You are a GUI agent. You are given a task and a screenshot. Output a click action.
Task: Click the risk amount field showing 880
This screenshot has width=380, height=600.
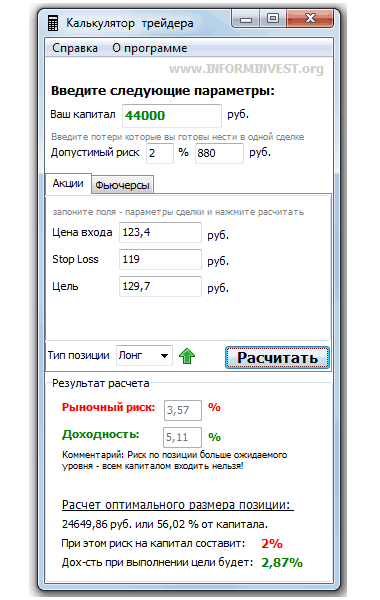pyautogui.click(x=219, y=153)
